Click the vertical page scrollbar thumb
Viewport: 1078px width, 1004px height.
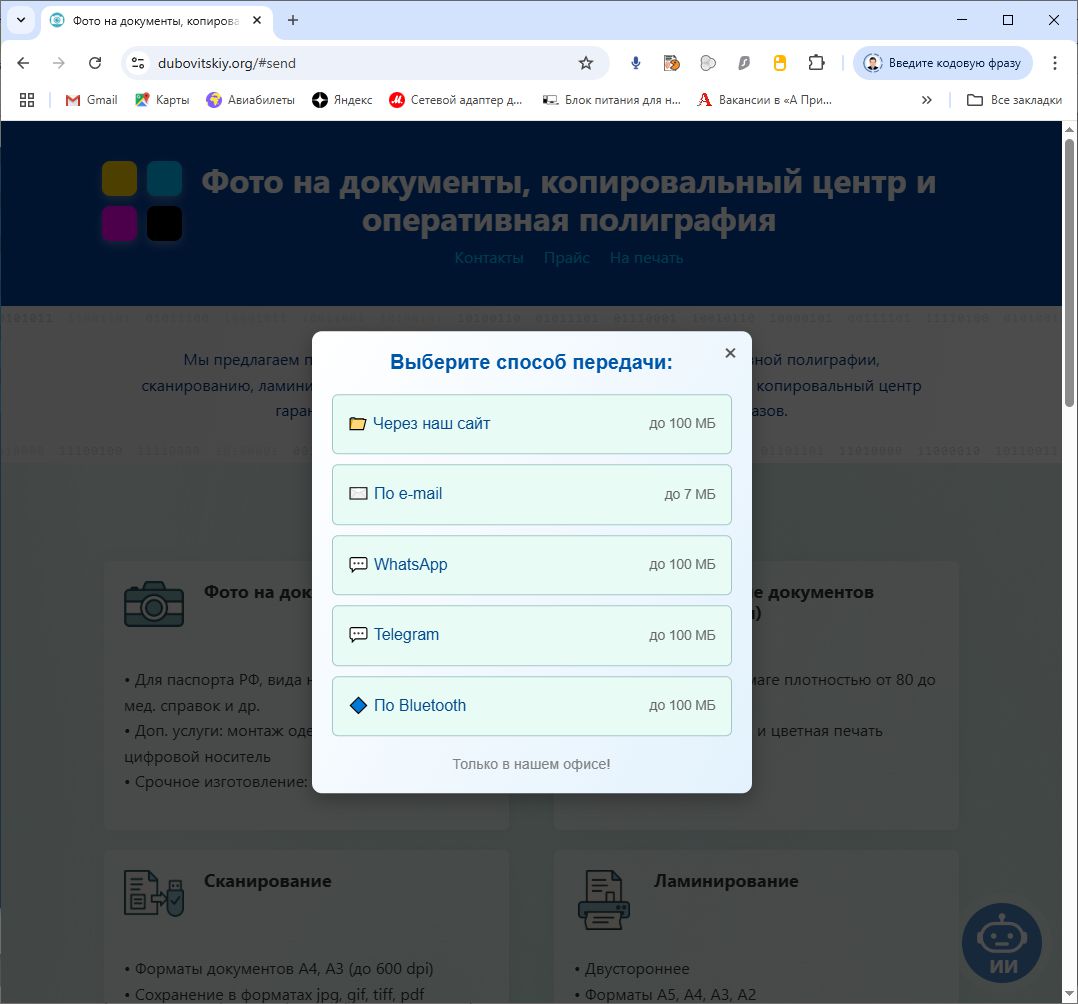[1069, 272]
